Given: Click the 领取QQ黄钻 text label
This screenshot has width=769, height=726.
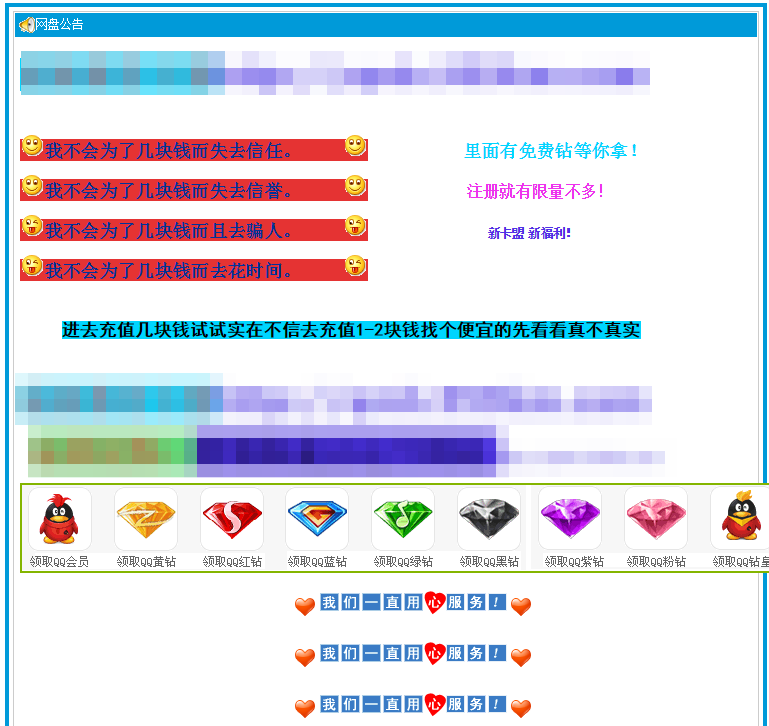Looking at the screenshot, I should (x=146, y=562).
